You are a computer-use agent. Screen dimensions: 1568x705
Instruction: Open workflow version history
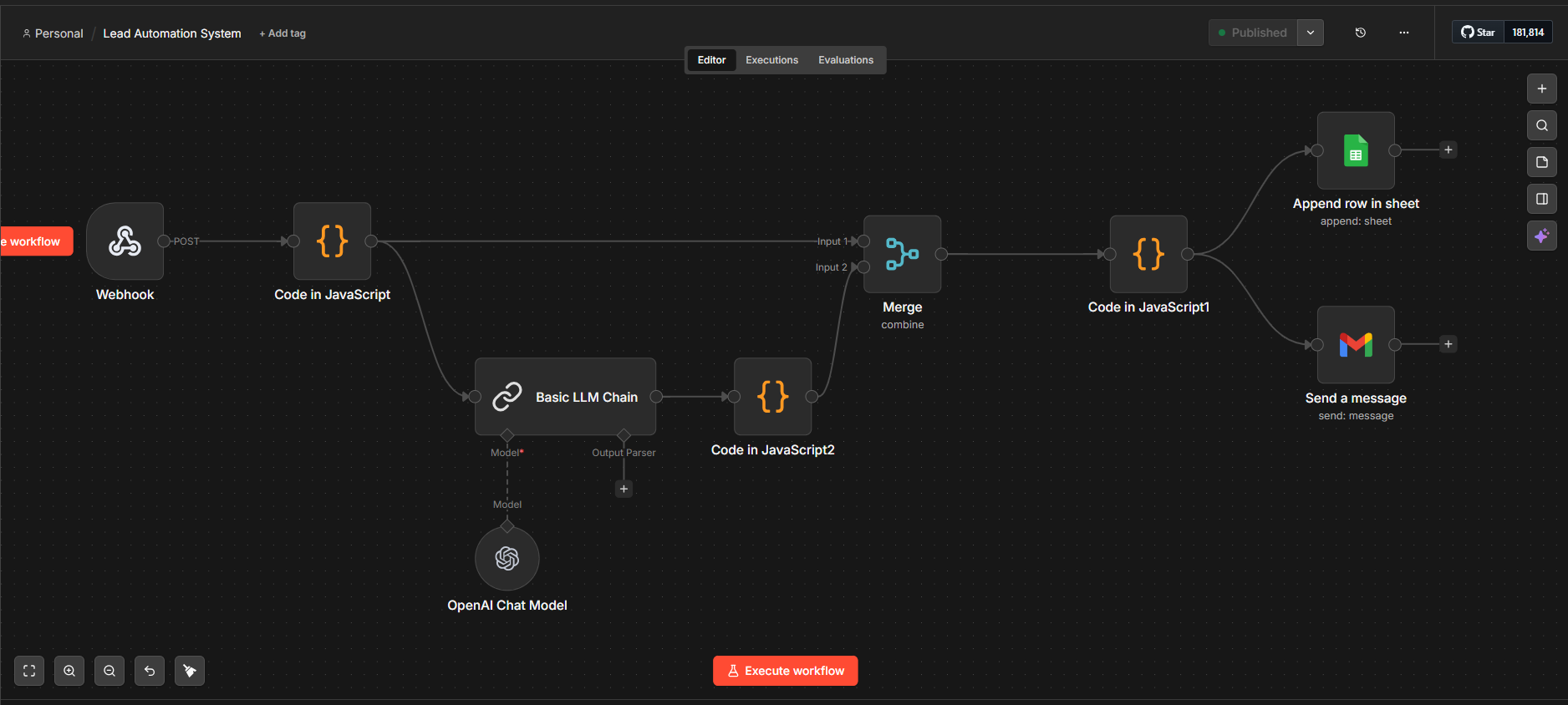point(1361,33)
